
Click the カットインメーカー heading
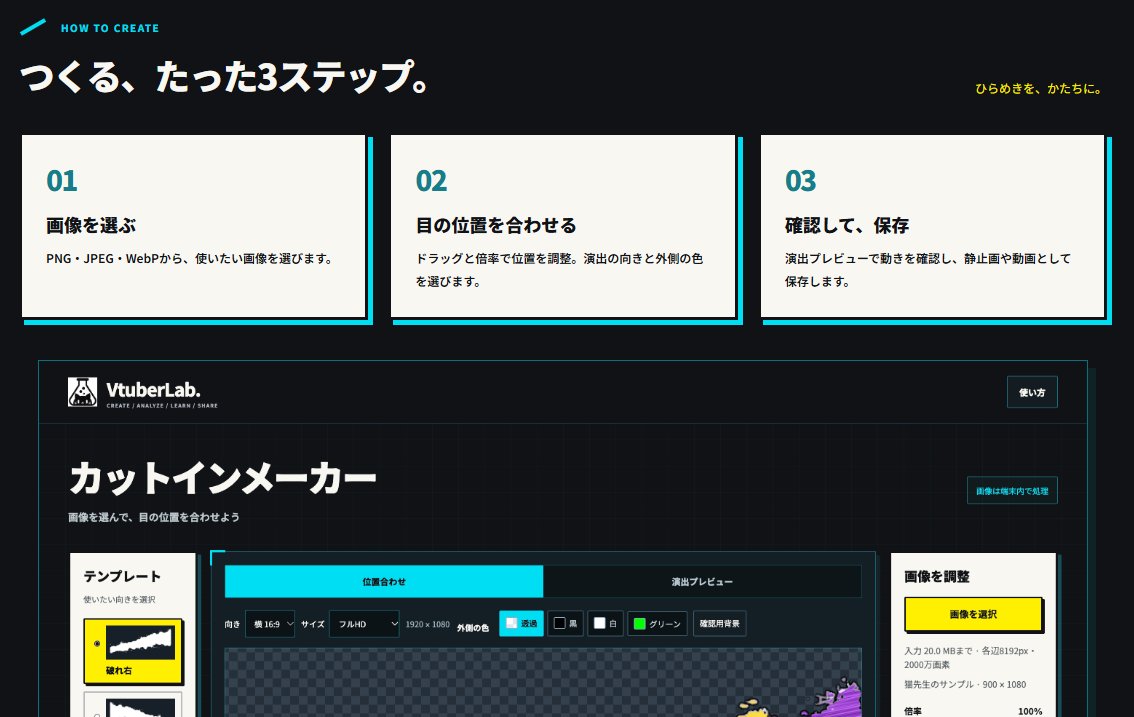pyautogui.click(x=223, y=478)
